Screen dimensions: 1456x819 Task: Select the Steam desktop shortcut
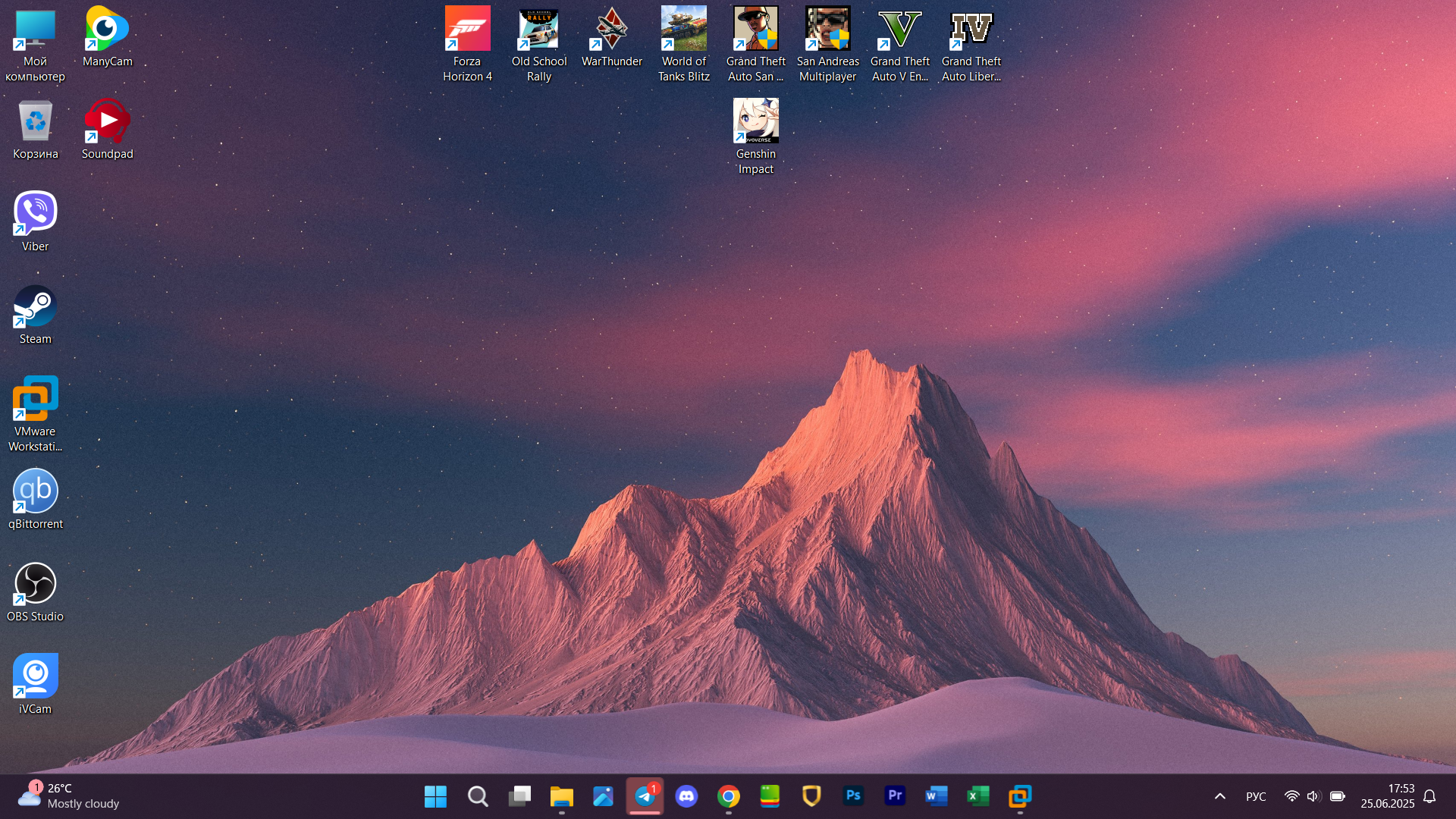coord(35,307)
